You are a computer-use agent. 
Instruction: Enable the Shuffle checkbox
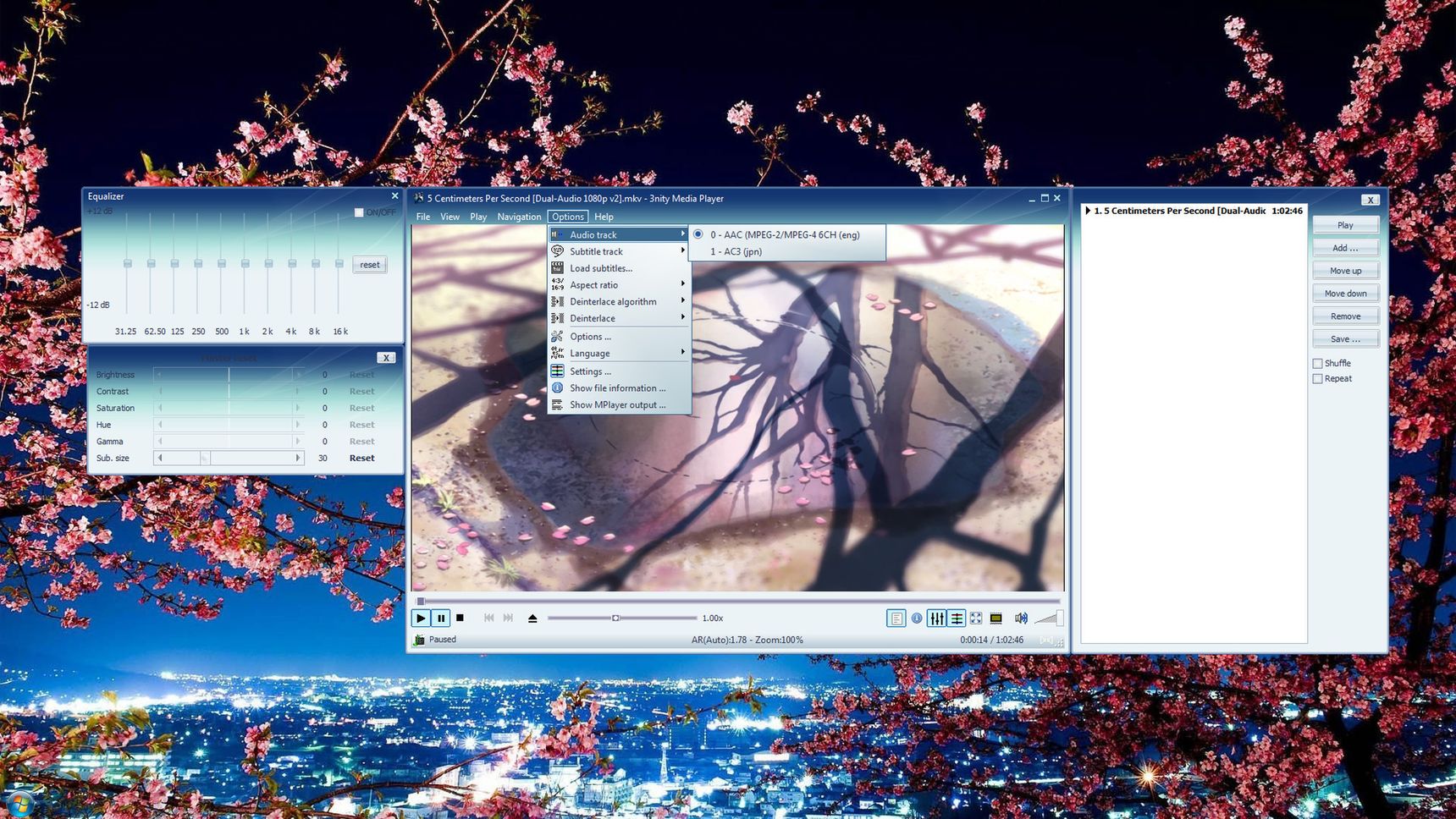click(1317, 363)
